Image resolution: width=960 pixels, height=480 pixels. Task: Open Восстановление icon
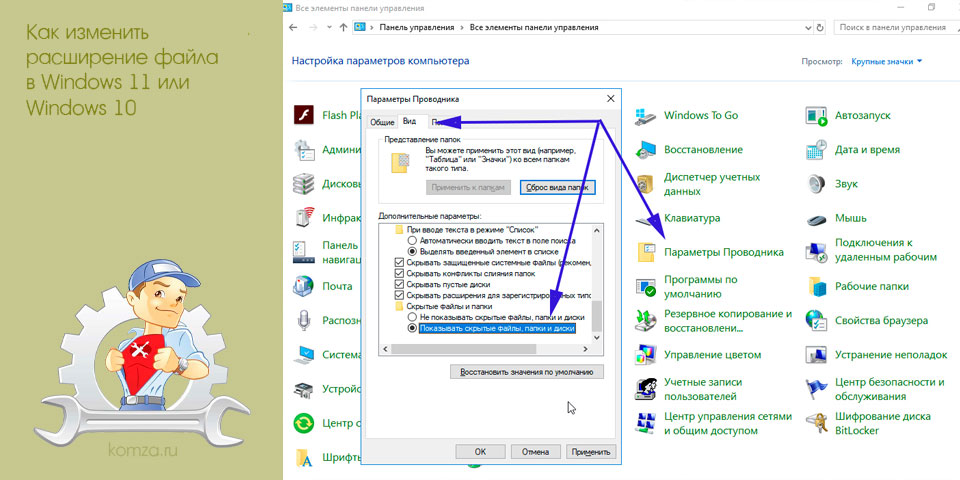(645, 150)
